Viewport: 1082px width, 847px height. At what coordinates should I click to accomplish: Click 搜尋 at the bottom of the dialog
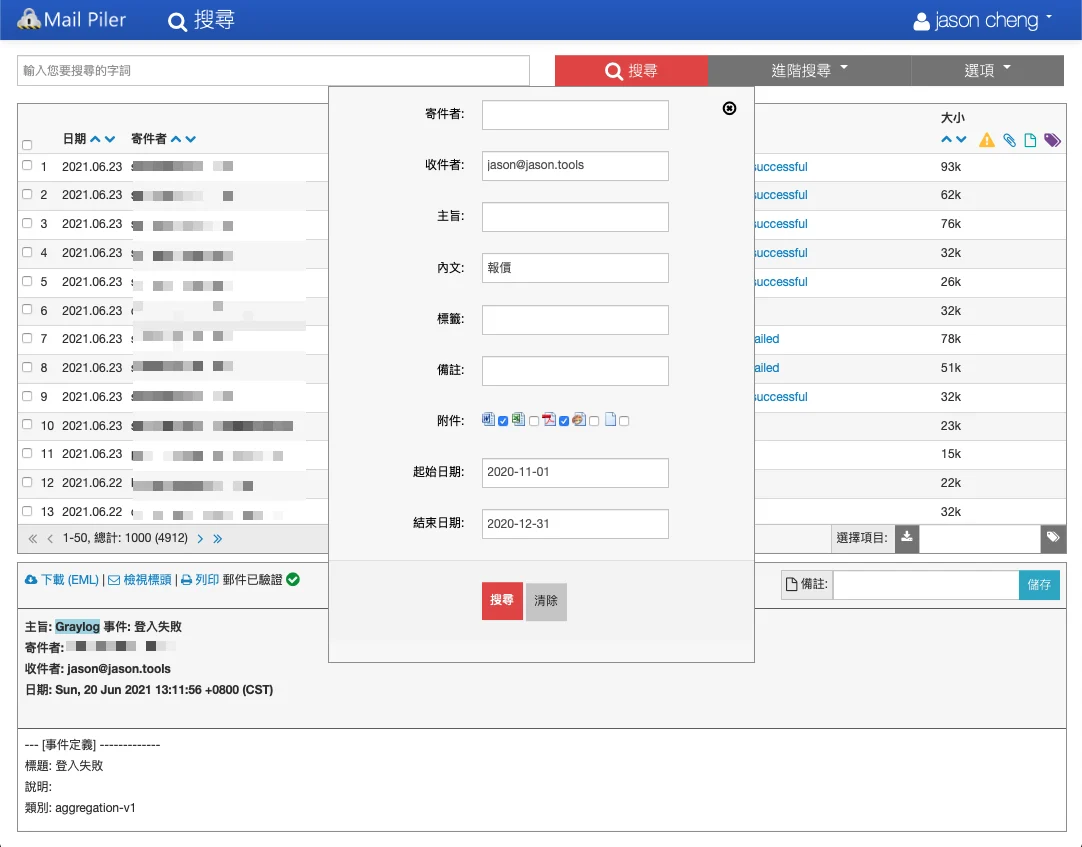(x=502, y=601)
